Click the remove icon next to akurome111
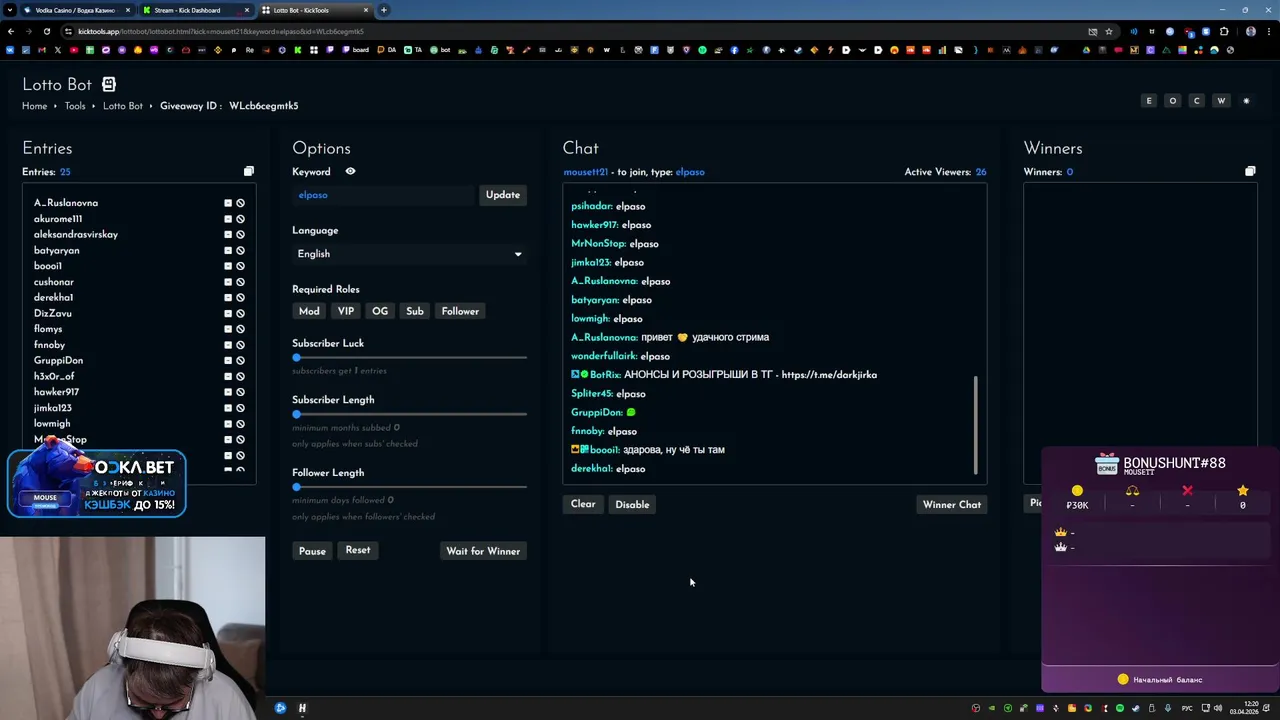Viewport: 1280px width, 720px height. pos(228,219)
